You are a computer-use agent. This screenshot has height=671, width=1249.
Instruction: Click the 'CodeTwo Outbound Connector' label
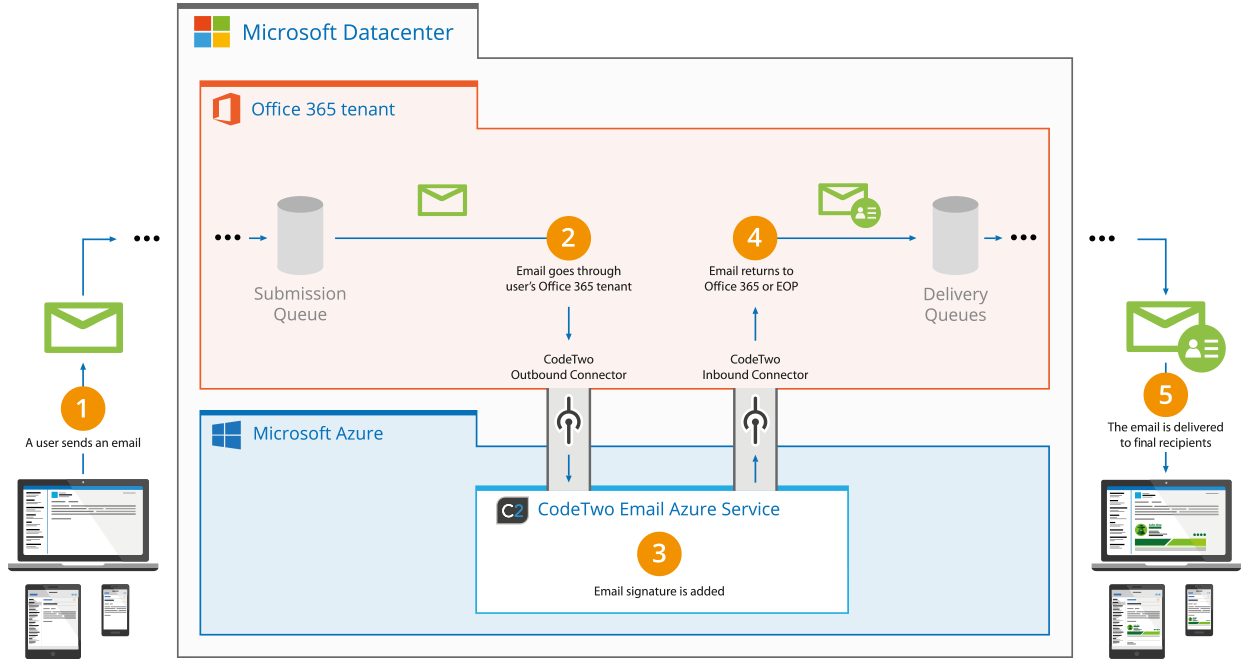coord(568,366)
